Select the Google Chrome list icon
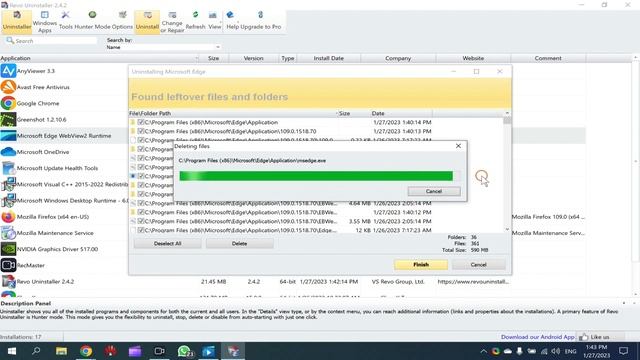This screenshot has height=360, width=640. point(8,103)
